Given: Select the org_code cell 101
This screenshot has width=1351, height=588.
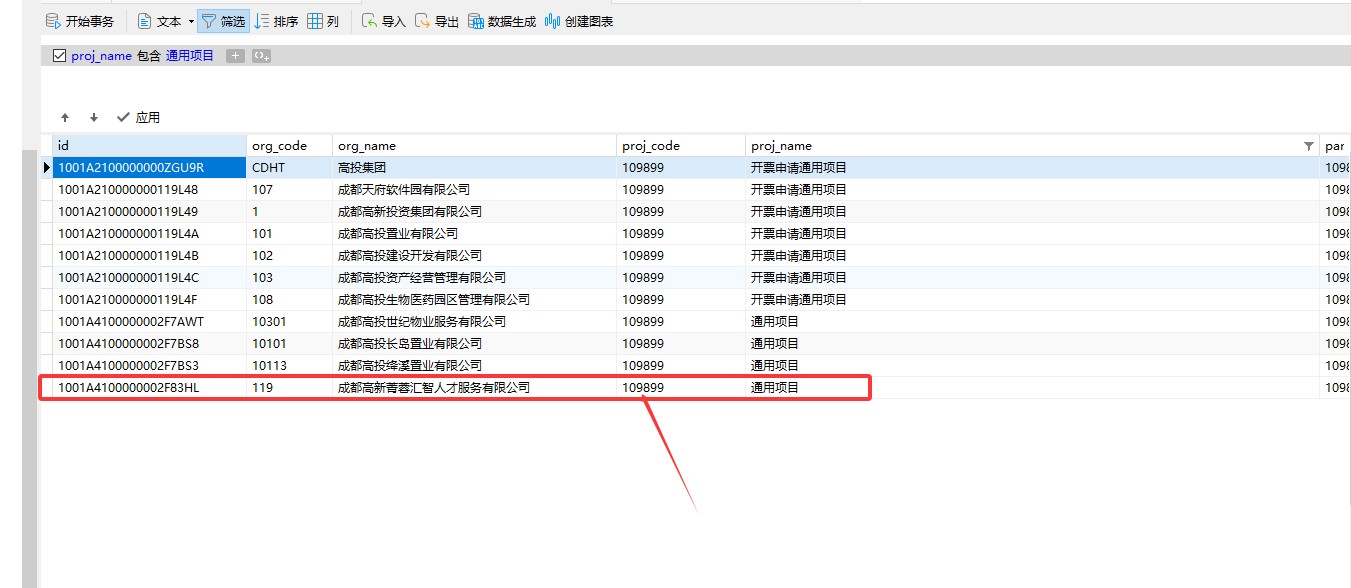Looking at the screenshot, I should [289, 233].
